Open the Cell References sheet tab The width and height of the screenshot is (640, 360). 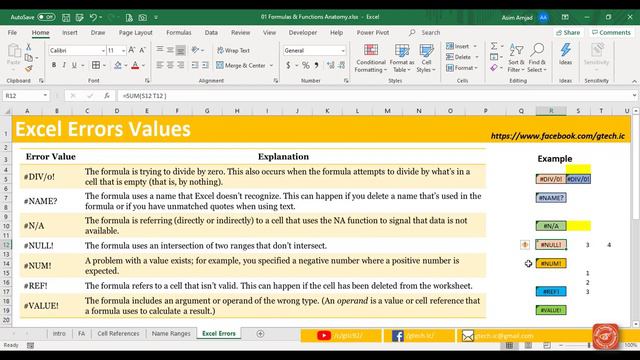(118, 333)
